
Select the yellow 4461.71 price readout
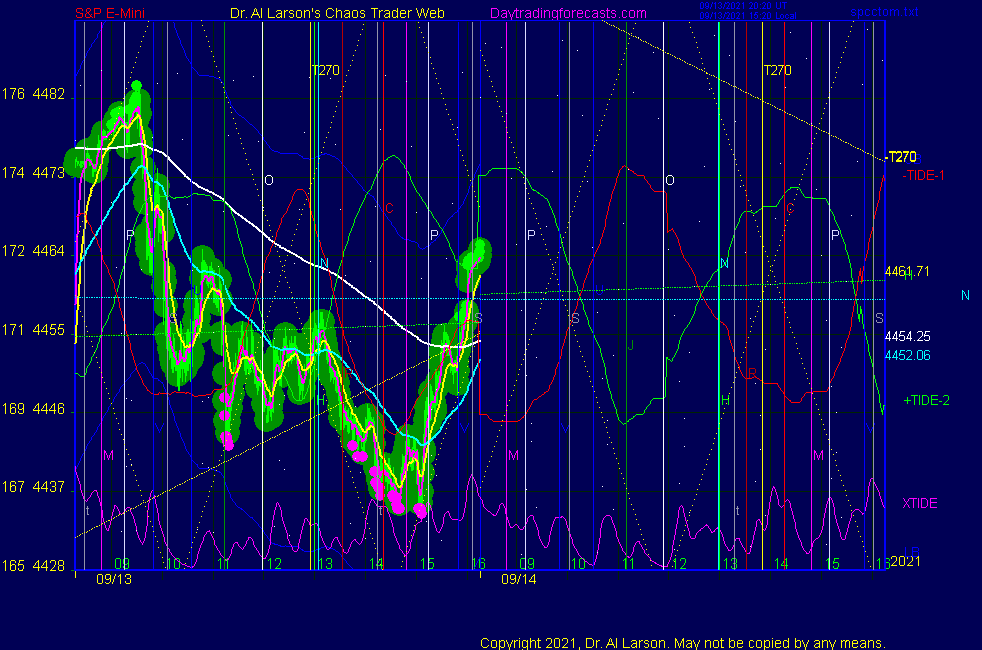click(x=907, y=271)
